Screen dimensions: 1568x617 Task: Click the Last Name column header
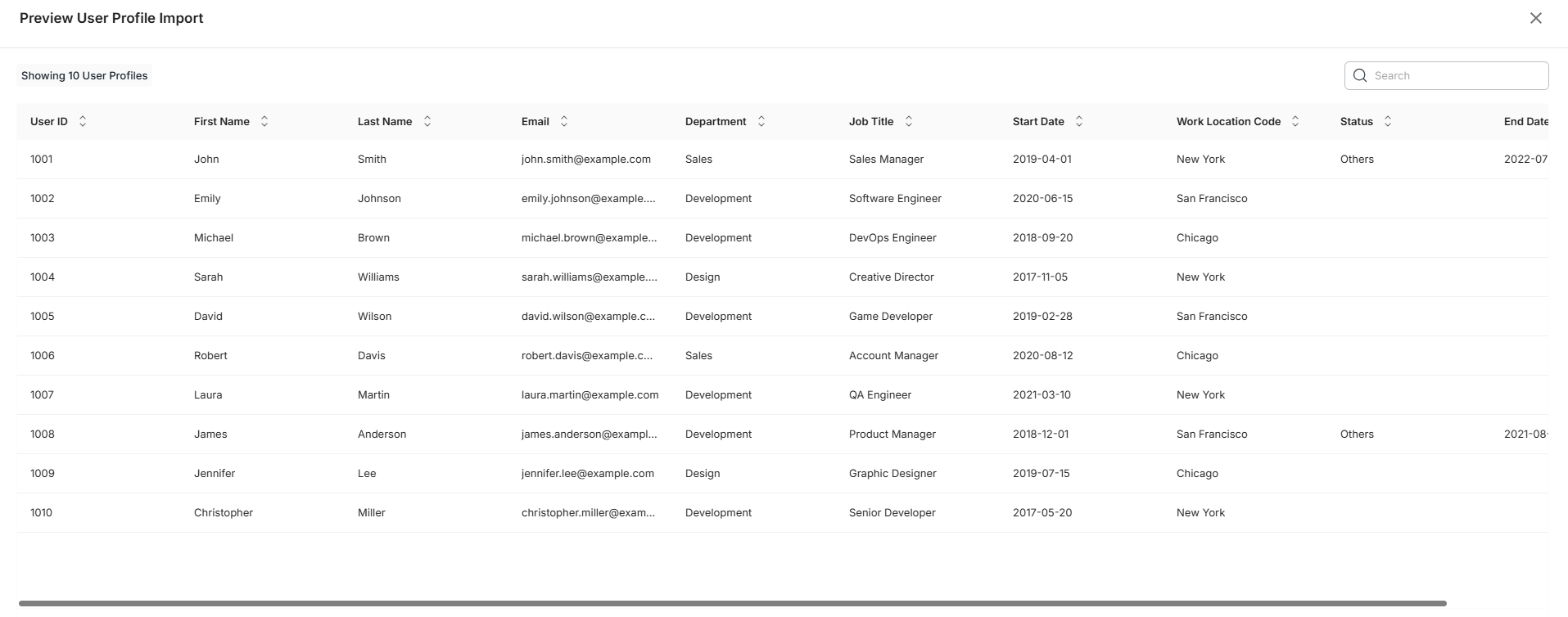[x=385, y=121]
